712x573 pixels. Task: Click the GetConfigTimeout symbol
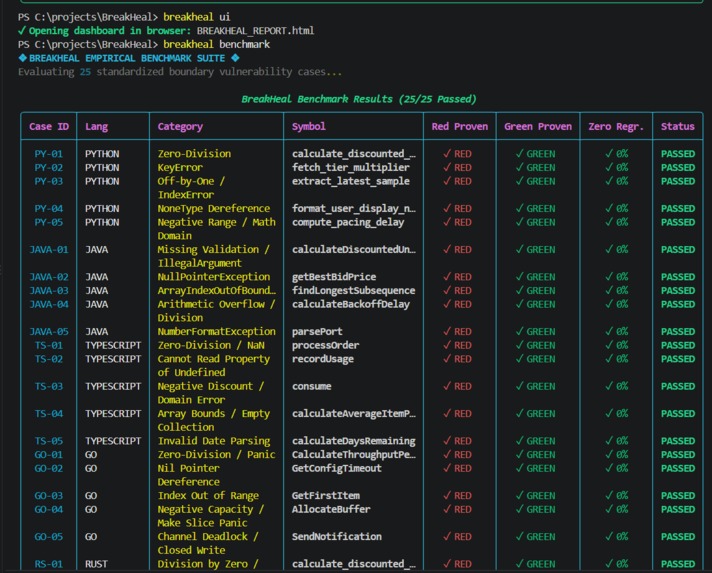tap(336, 468)
